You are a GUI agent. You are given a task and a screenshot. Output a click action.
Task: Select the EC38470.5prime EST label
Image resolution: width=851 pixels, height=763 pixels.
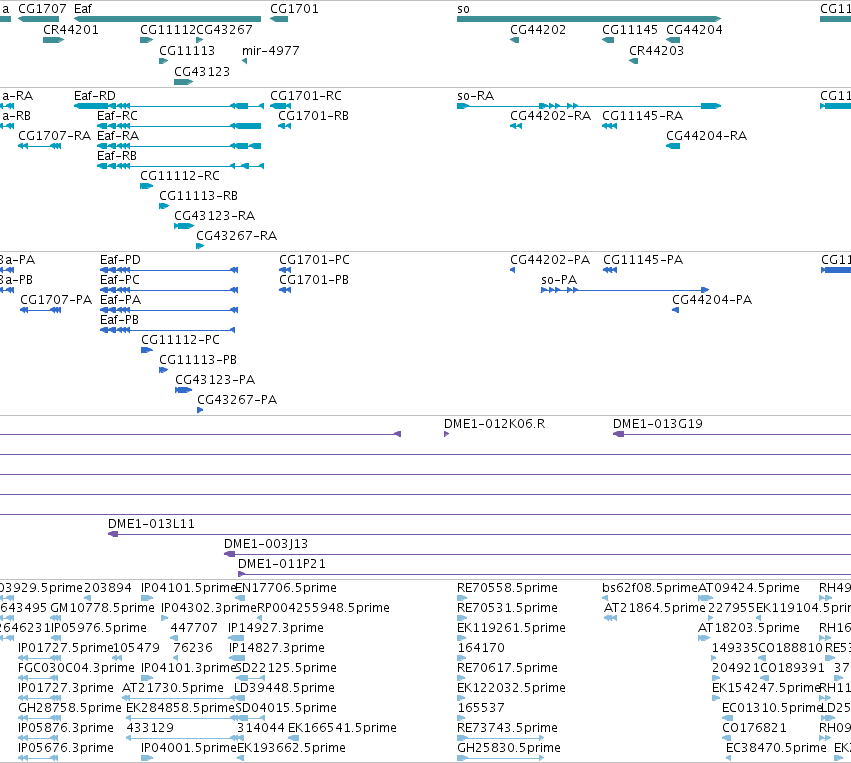coord(777,748)
